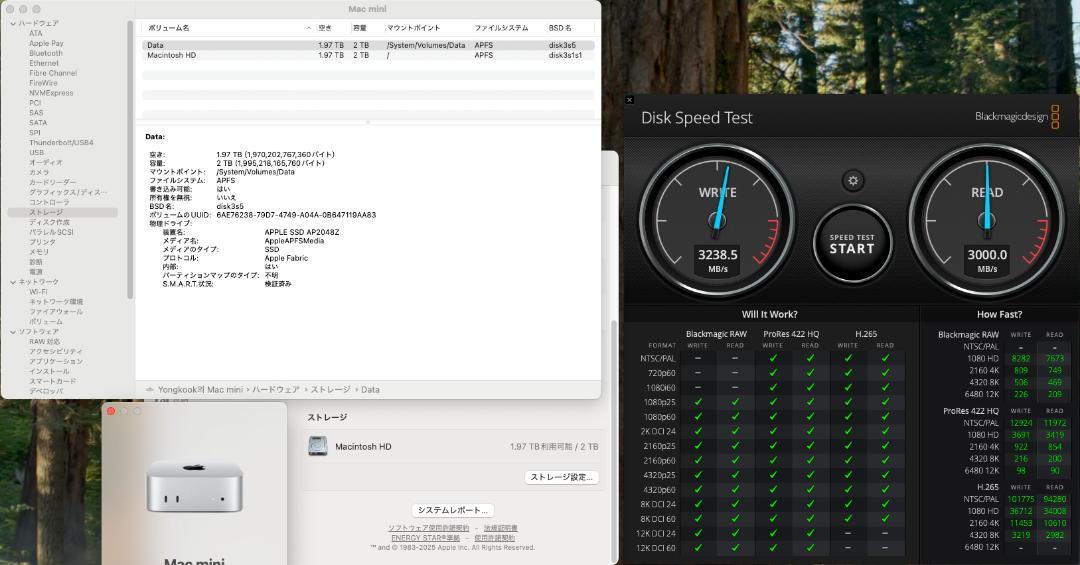Toggle sort order on ボリューム名 column arrow
This screenshot has width=1080, height=565.
pos(308,28)
